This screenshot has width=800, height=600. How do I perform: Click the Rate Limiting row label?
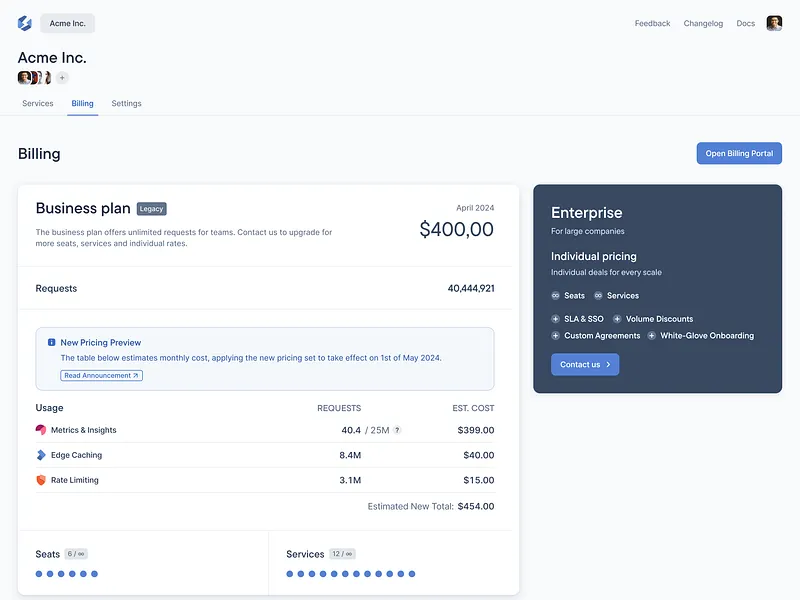[x=74, y=480]
